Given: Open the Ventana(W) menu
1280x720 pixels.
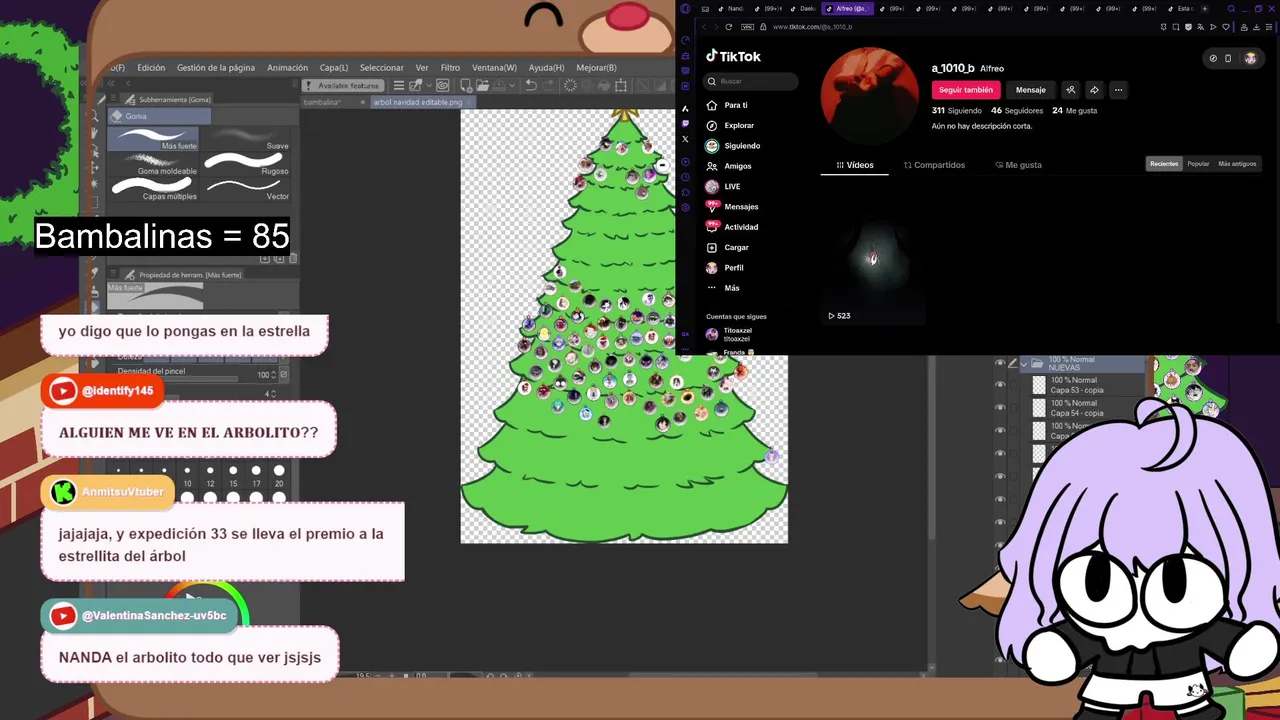Looking at the screenshot, I should 494,68.
